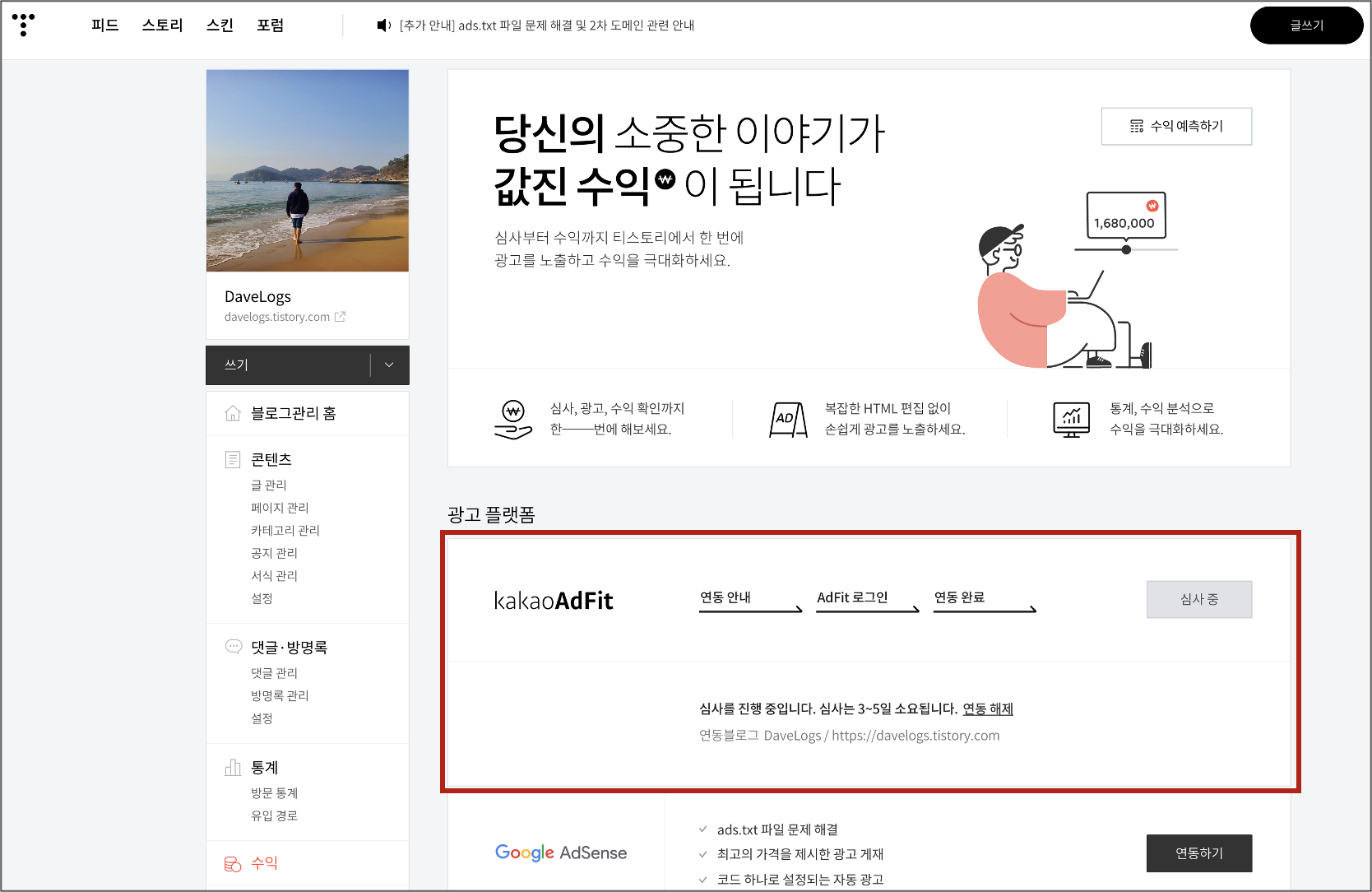Screen dimensions: 1372x892
Task: Open davelogs.tistory.com blog link
Action: click(277, 317)
